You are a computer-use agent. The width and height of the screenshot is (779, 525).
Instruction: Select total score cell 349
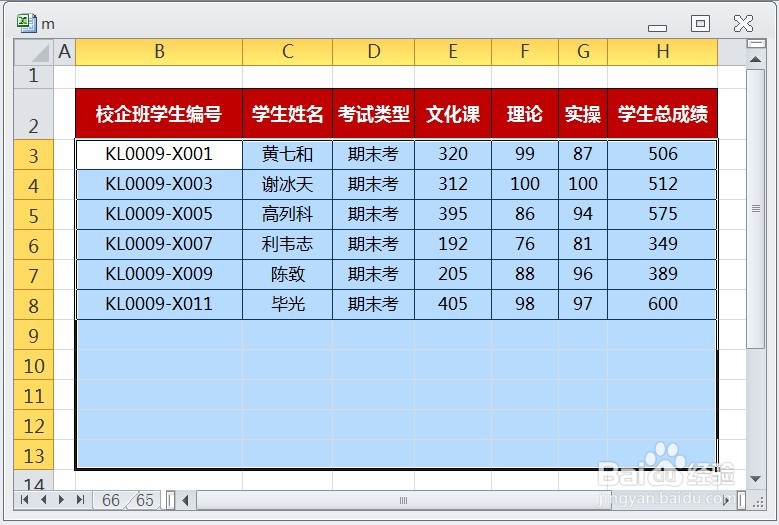[663, 244]
